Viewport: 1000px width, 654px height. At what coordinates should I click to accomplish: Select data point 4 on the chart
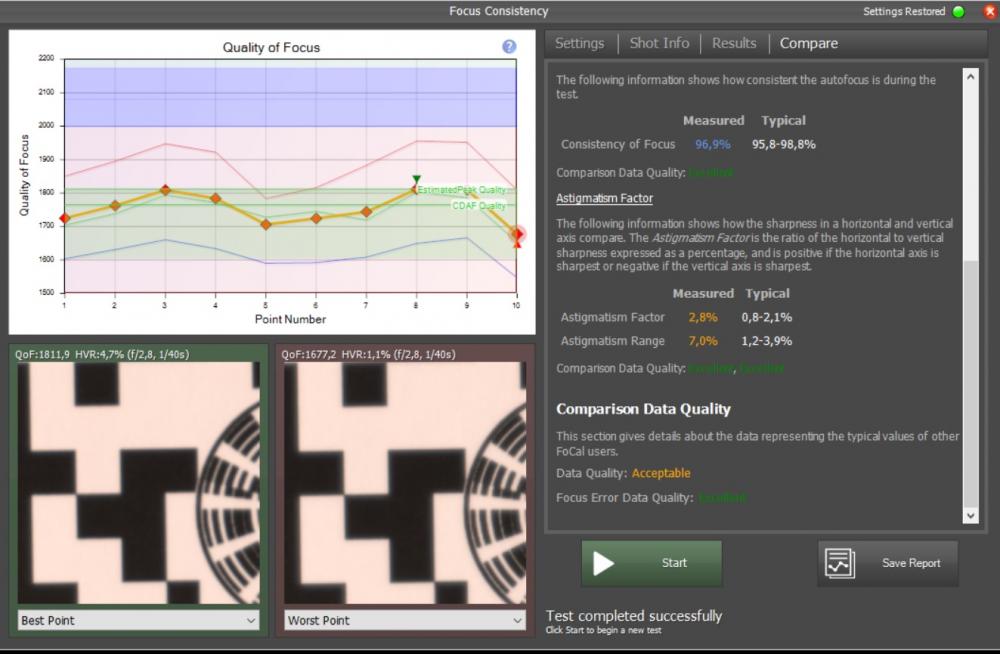216,198
